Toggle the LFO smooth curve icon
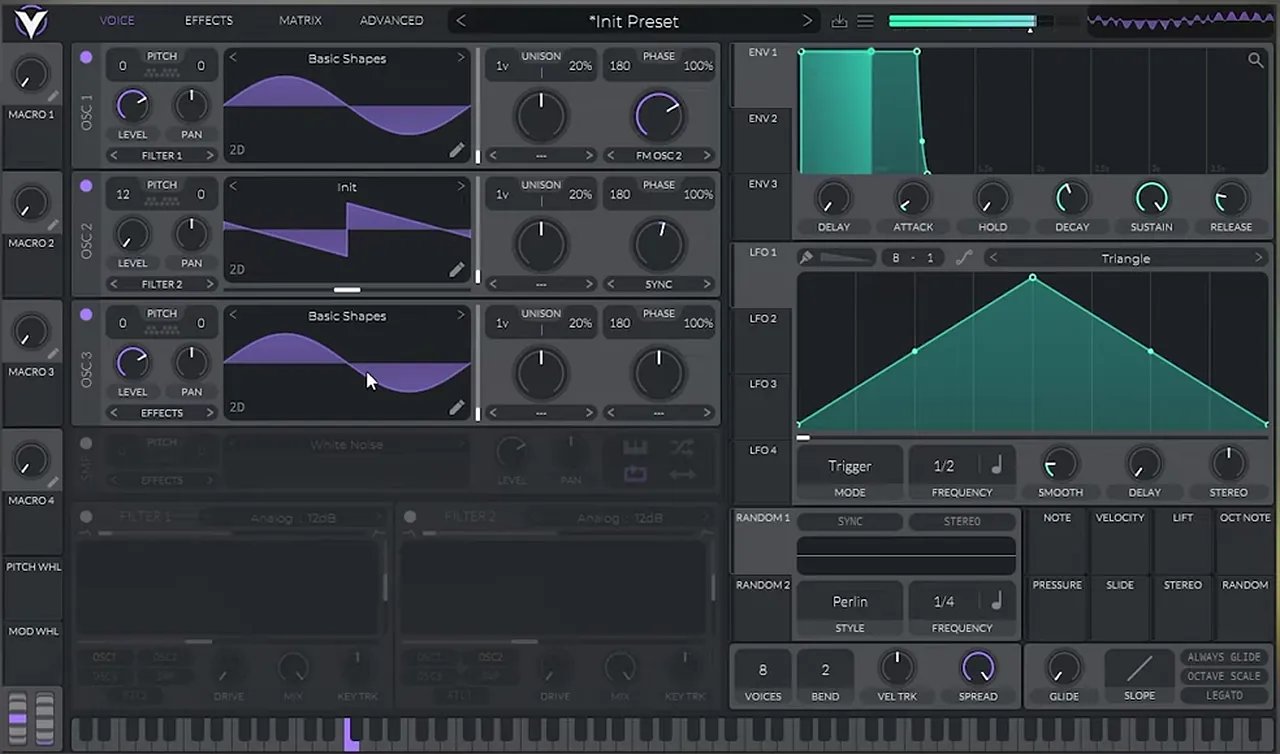The width and height of the screenshot is (1280, 754). [x=964, y=258]
